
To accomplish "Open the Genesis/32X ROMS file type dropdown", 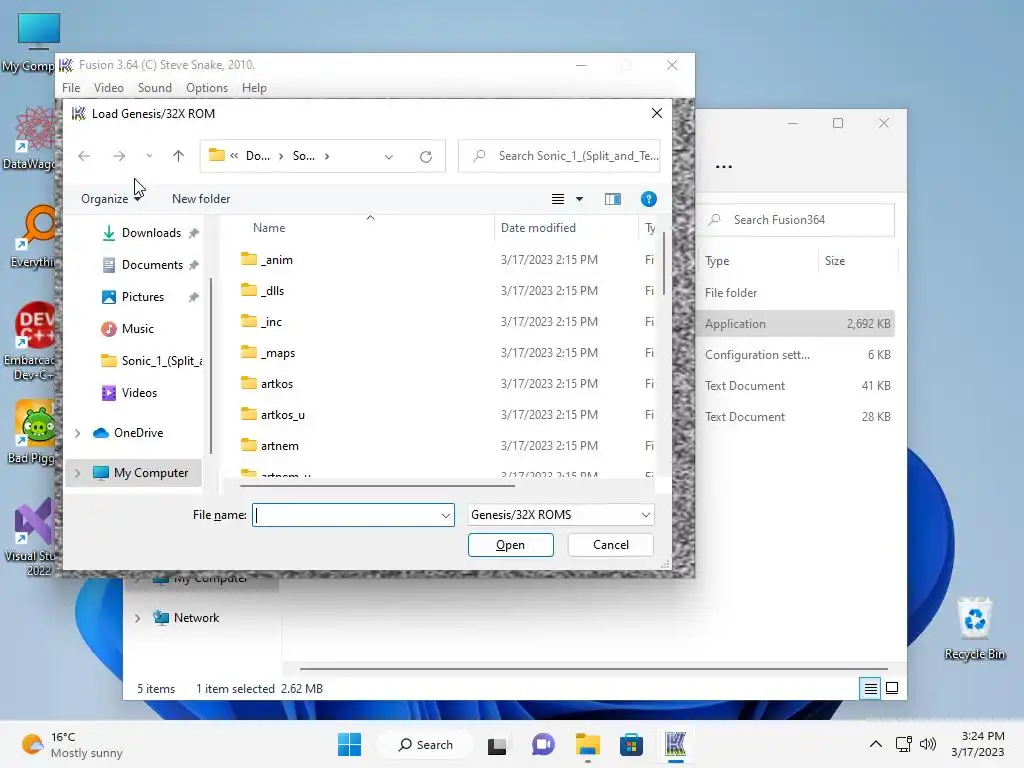I will point(561,515).
